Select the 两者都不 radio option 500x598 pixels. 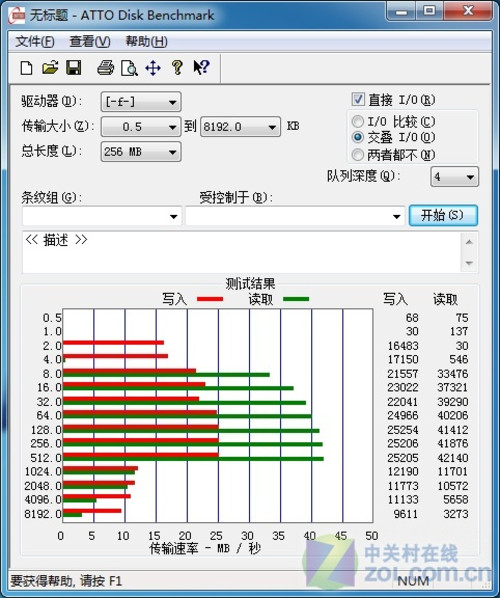click(x=358, y=154)
